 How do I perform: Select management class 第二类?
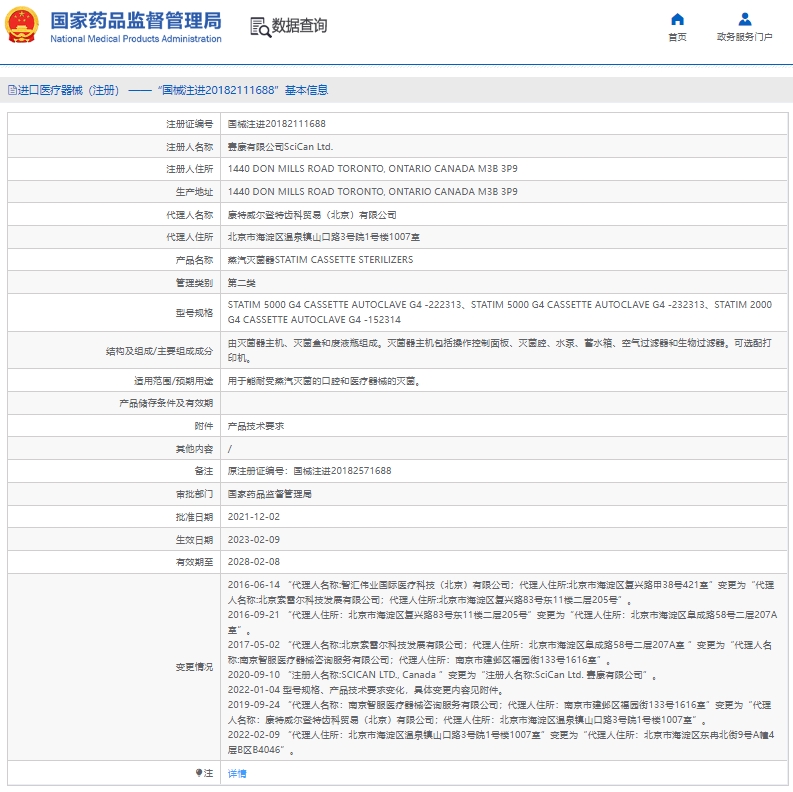tap(241, 283)
